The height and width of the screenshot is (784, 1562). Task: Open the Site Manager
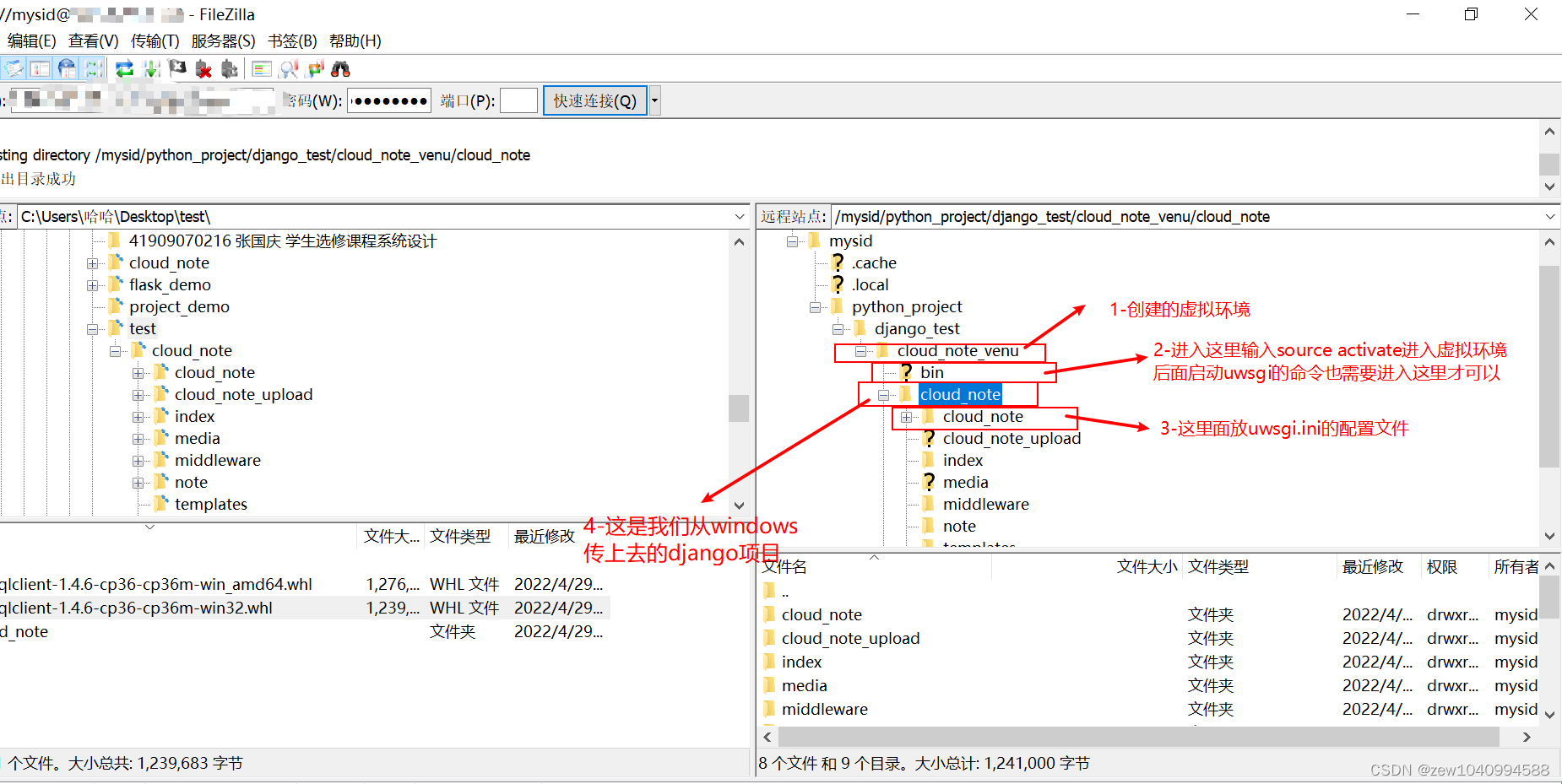[13, 68]
